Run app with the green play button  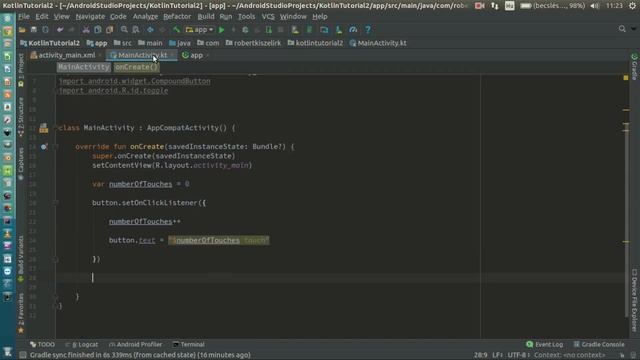pos(221,30)
